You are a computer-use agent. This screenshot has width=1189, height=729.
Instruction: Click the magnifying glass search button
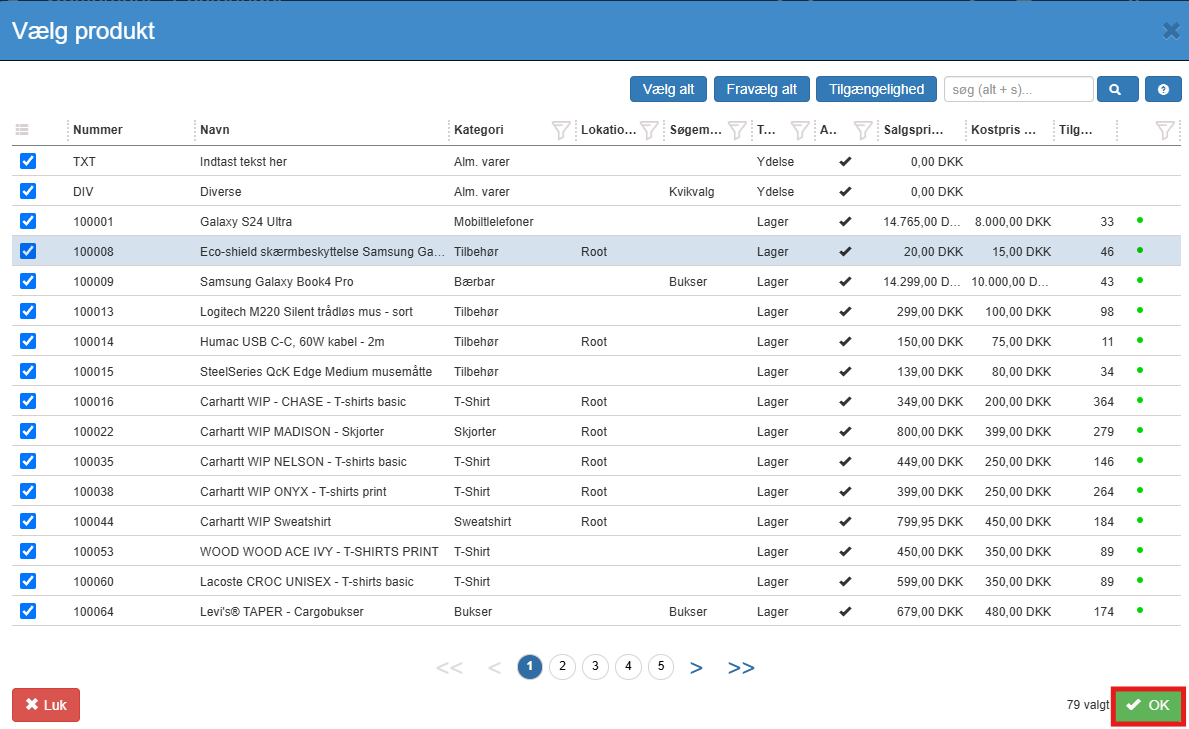pyautogui.click(x=1117, y=89)
